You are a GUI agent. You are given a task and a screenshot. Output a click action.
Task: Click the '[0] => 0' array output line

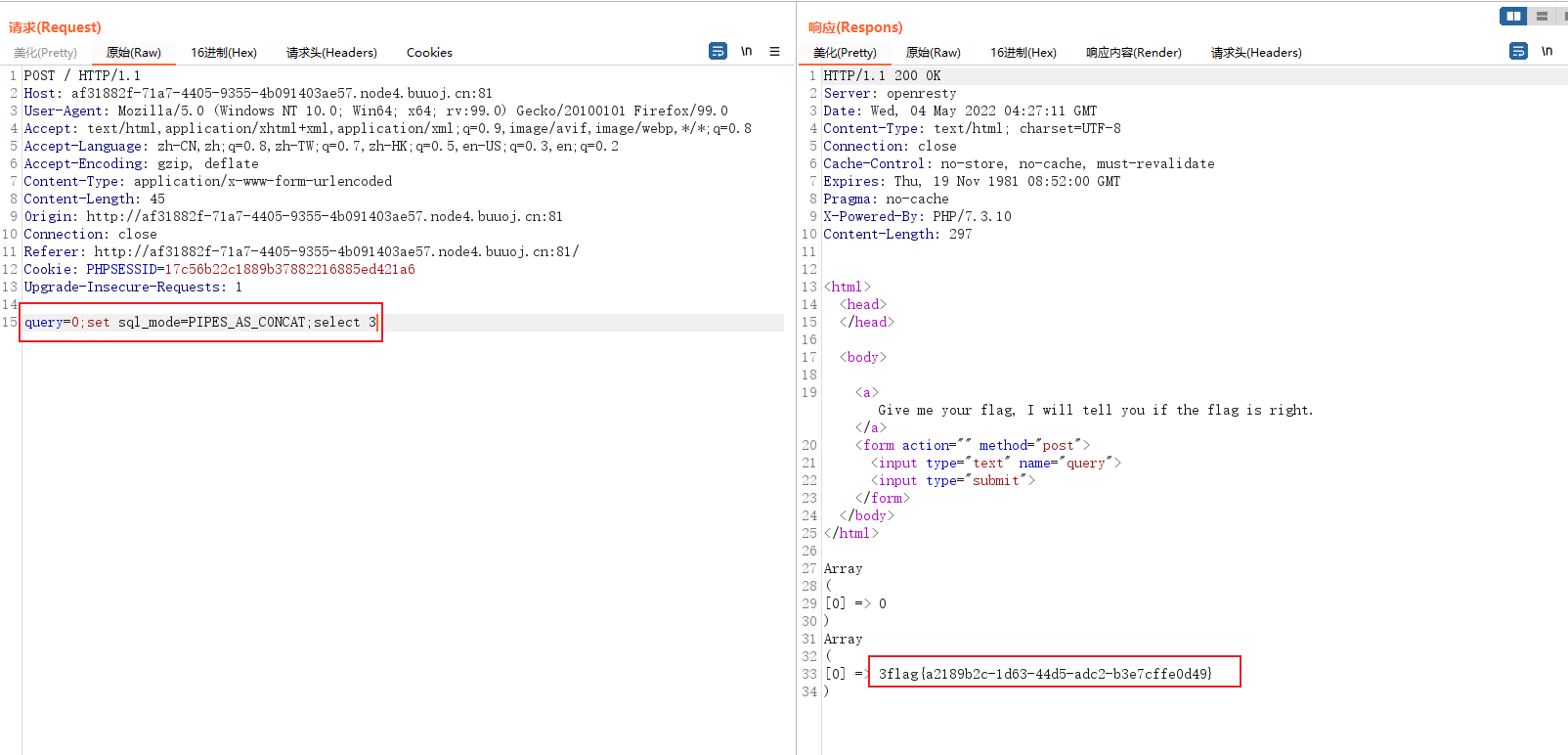[x=854, y=603]
